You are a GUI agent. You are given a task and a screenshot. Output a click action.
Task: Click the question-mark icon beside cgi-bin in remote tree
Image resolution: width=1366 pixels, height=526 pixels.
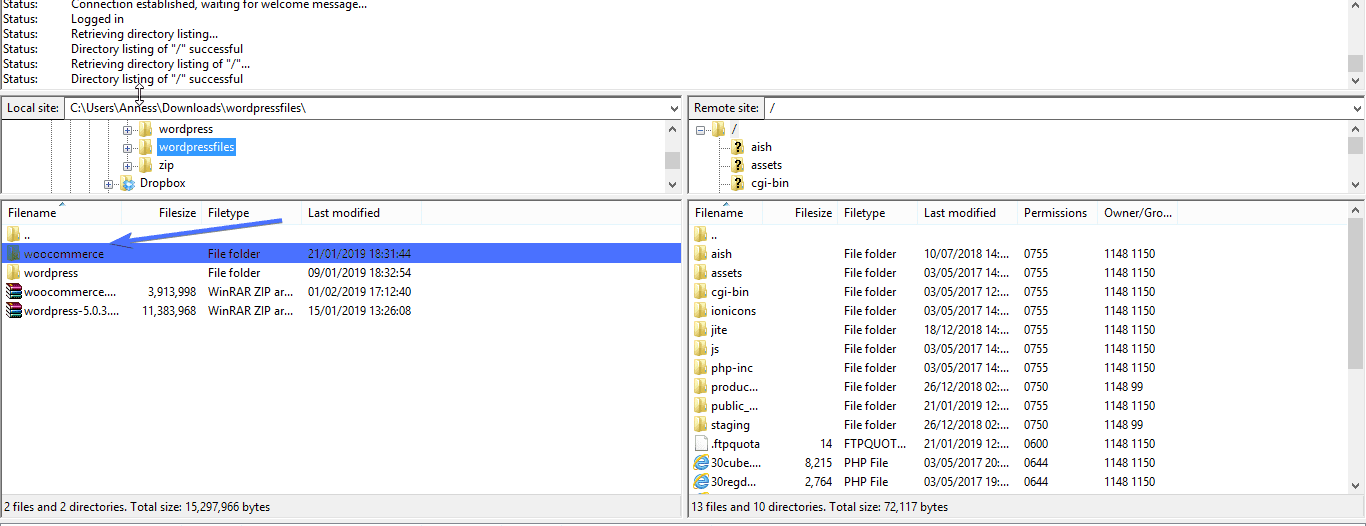[x=738, y=183]
